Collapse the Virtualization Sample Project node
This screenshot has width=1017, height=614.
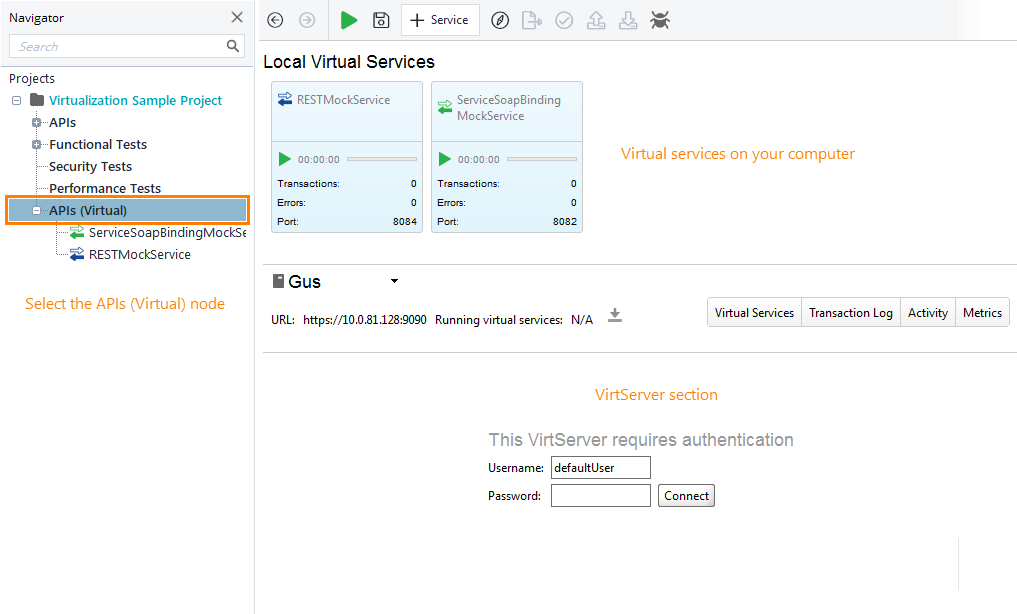(16, 100)
